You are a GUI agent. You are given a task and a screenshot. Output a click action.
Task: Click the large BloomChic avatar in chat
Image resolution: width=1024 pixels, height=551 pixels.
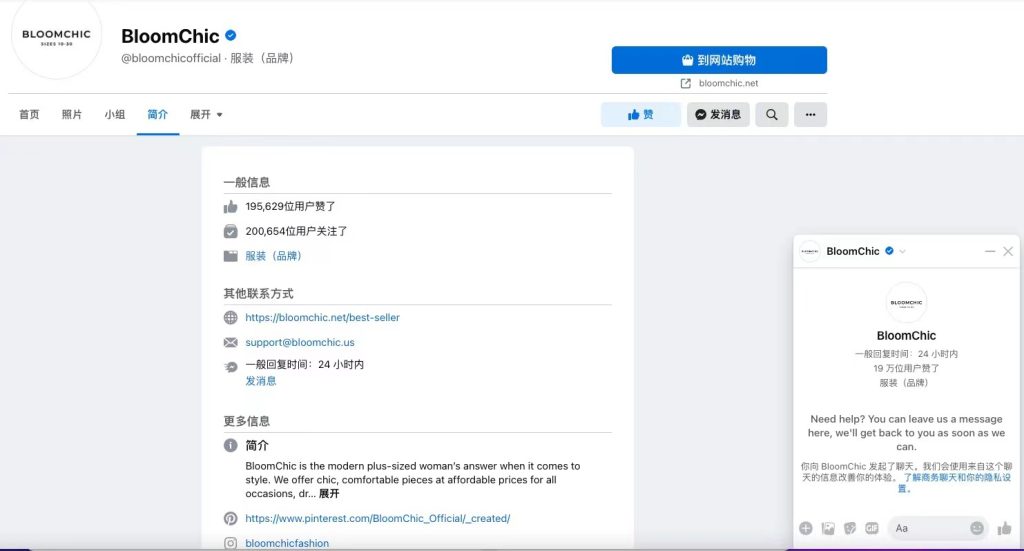point(906,302)
